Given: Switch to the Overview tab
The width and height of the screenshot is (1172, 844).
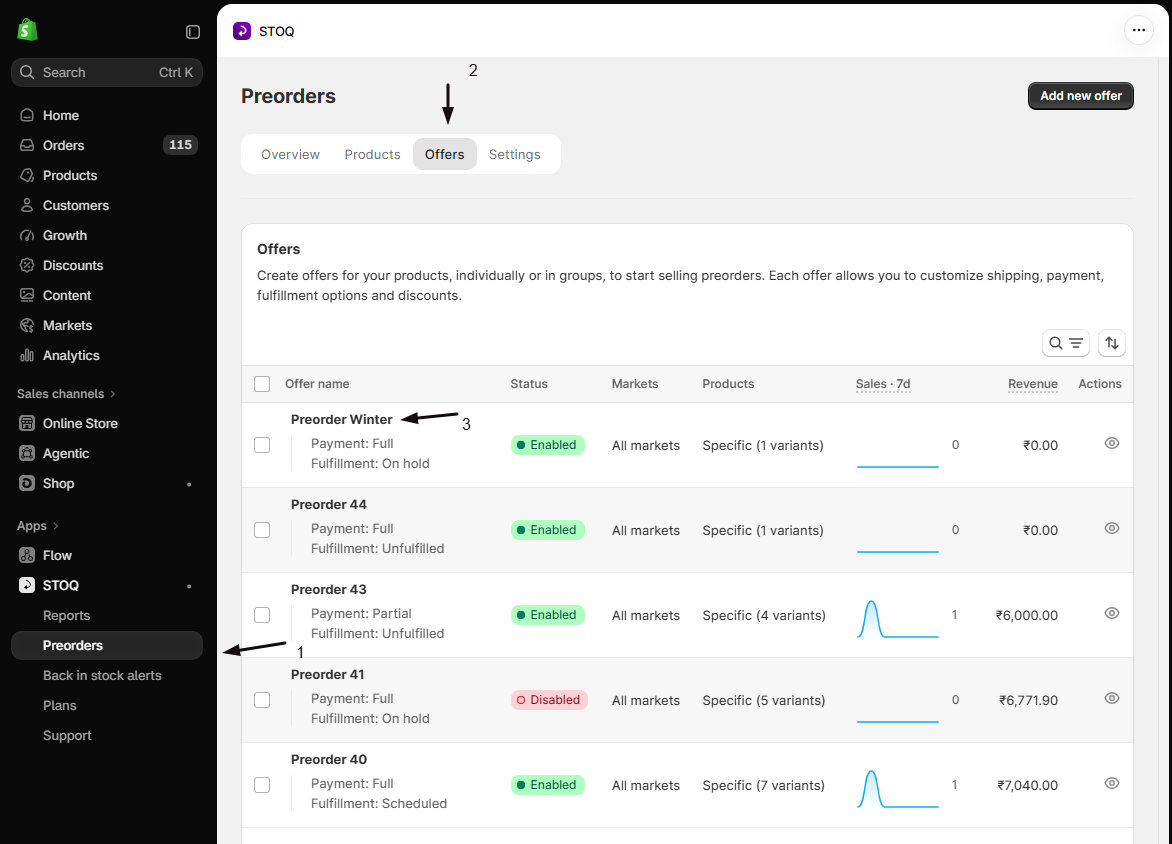Looking at the screenshot, I should [x=290, y=154].
